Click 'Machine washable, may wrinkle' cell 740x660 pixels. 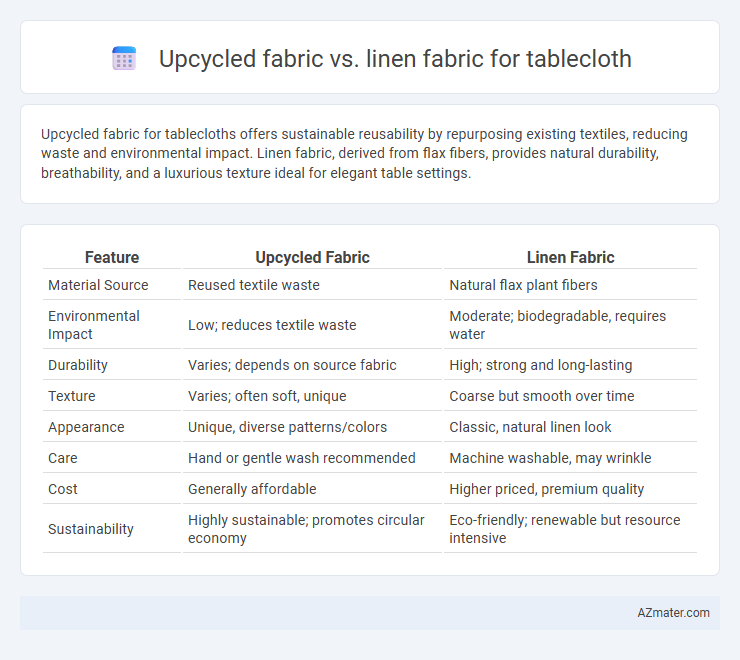[550, 458]
